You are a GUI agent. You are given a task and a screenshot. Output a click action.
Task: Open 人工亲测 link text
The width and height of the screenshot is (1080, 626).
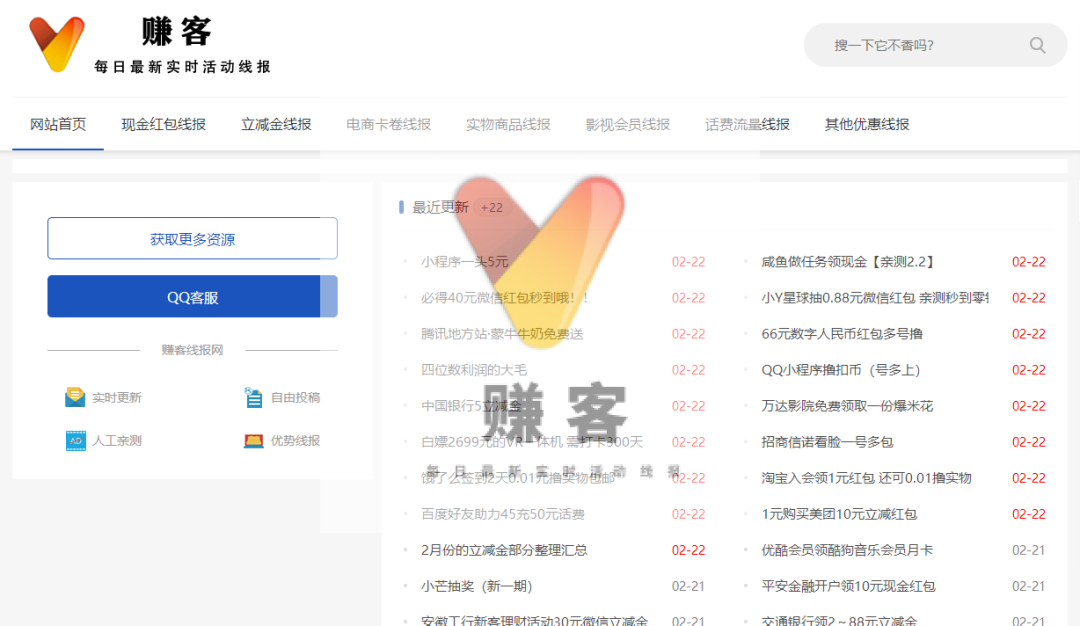coord(116,441)
